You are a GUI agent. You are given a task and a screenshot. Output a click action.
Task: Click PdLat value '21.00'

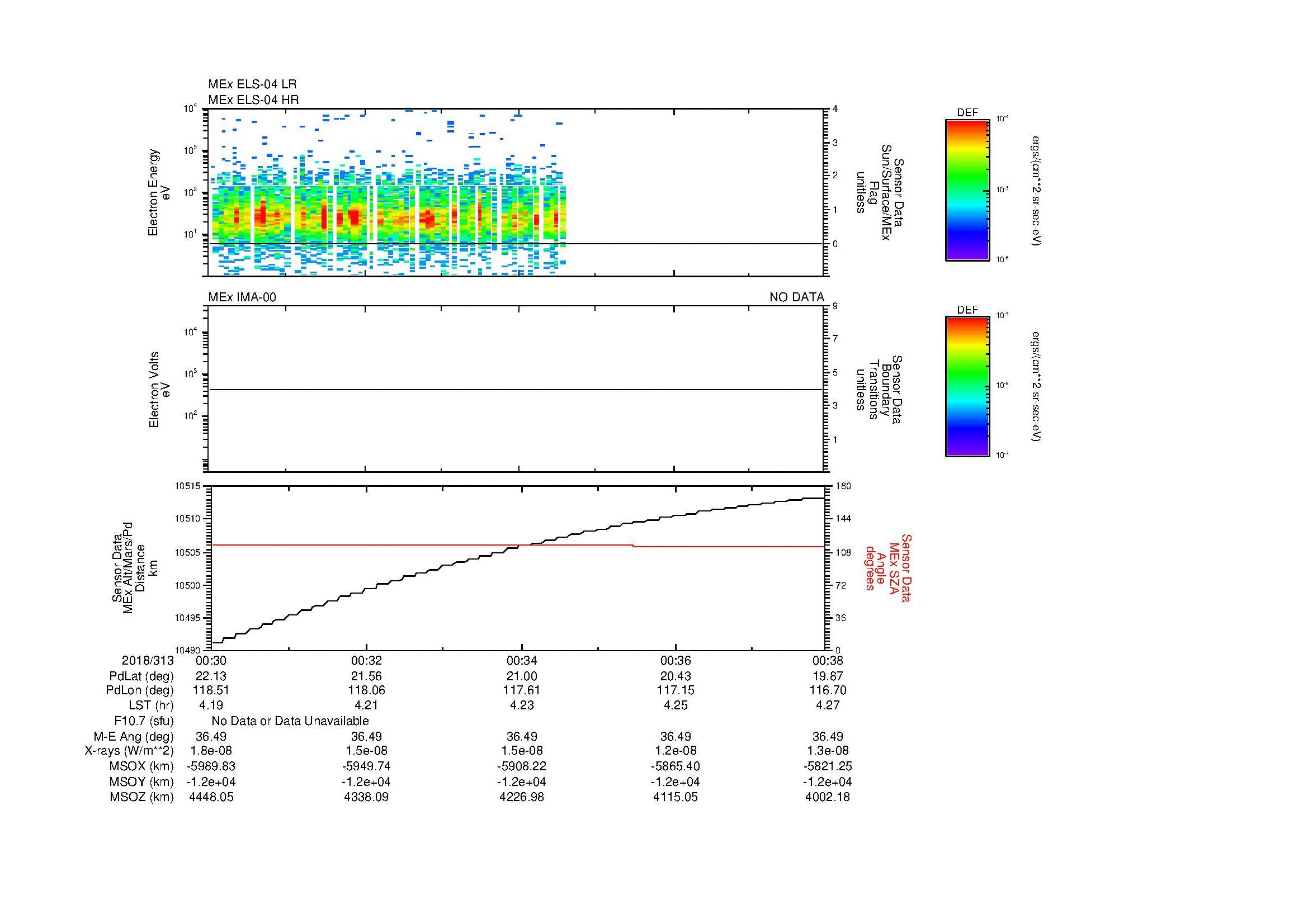coord(522,676)
